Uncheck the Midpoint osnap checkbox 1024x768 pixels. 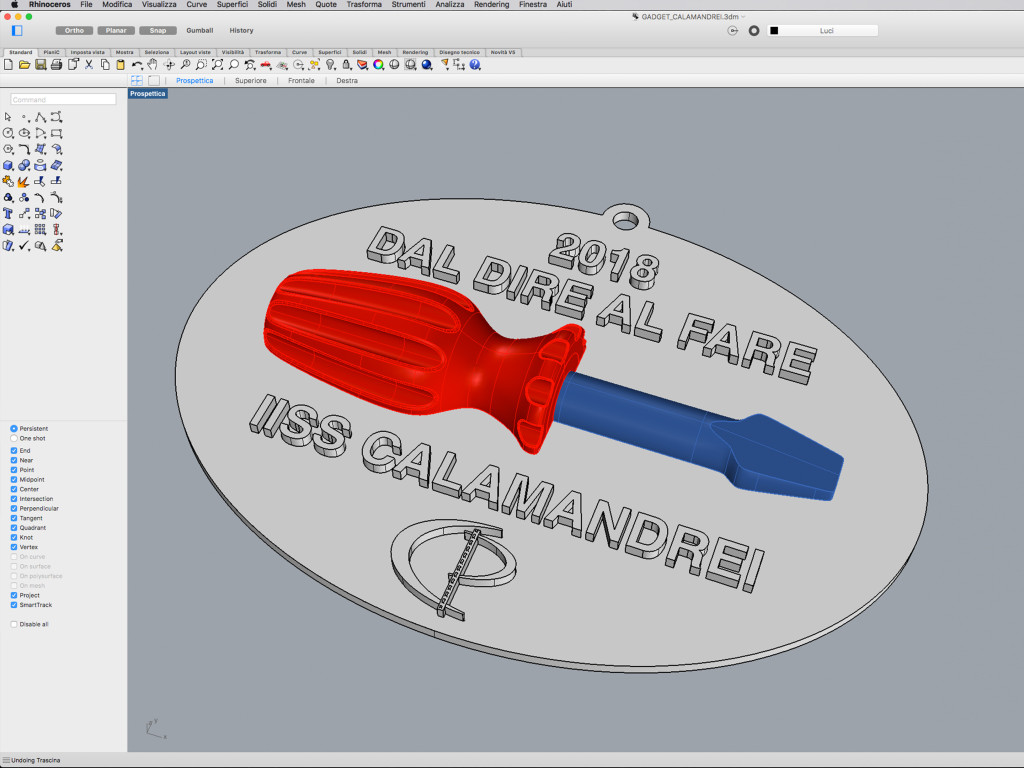(x=14, y=479)
